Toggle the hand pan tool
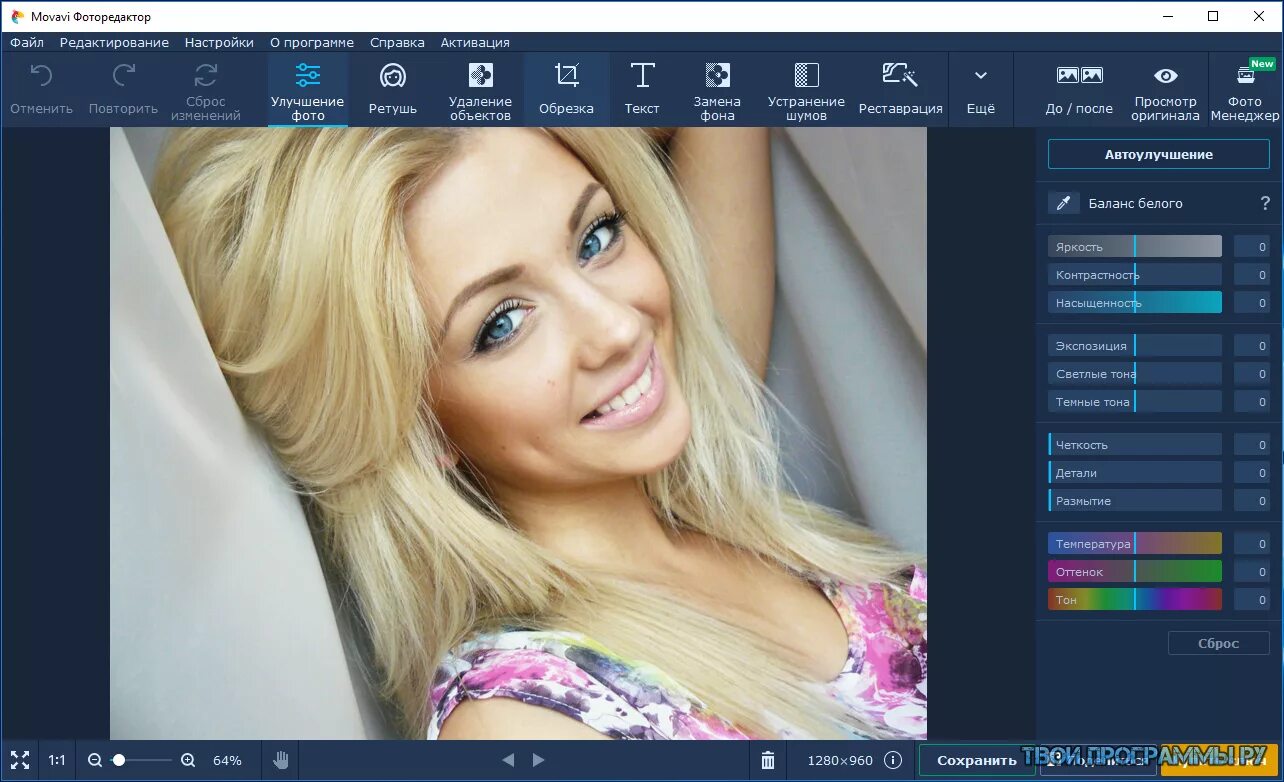Screen dimensions: 1284x782 pos(281,760)
